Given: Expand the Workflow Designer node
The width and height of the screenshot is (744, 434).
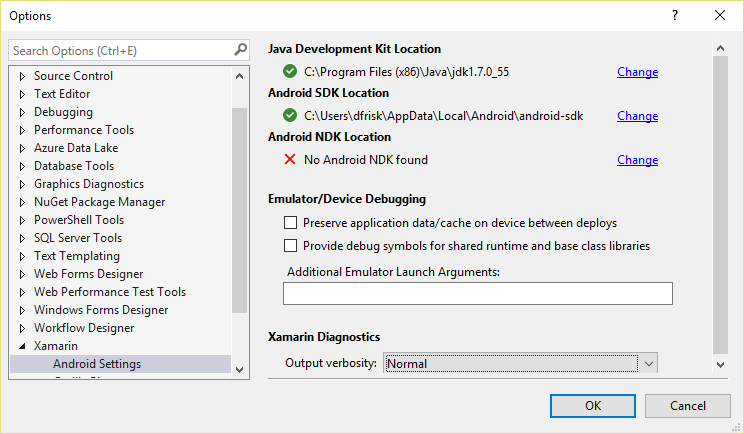Looking at the screenshot, I should click(22, 328).
